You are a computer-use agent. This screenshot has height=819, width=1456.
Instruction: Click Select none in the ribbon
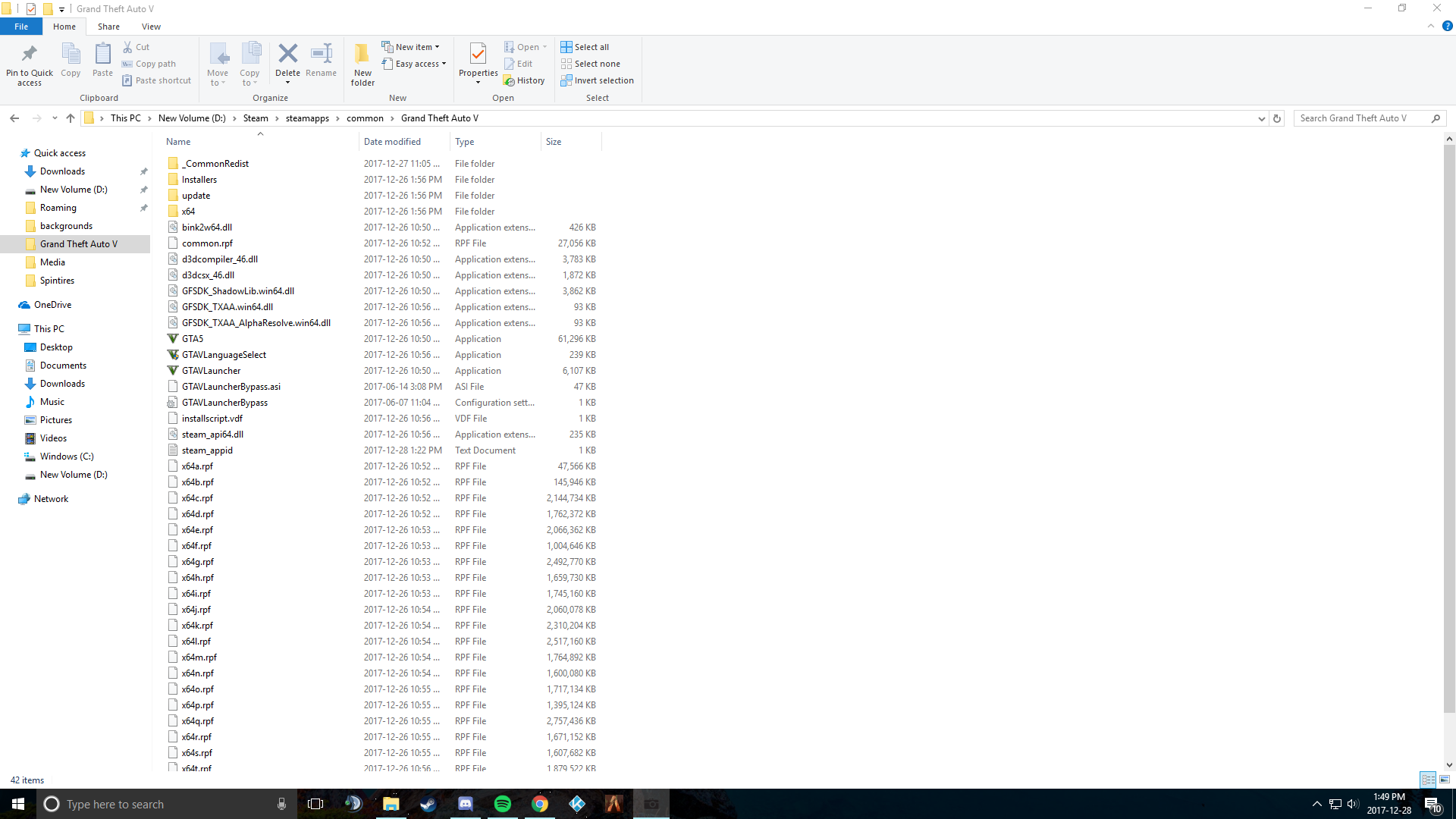tap(591, 64)
